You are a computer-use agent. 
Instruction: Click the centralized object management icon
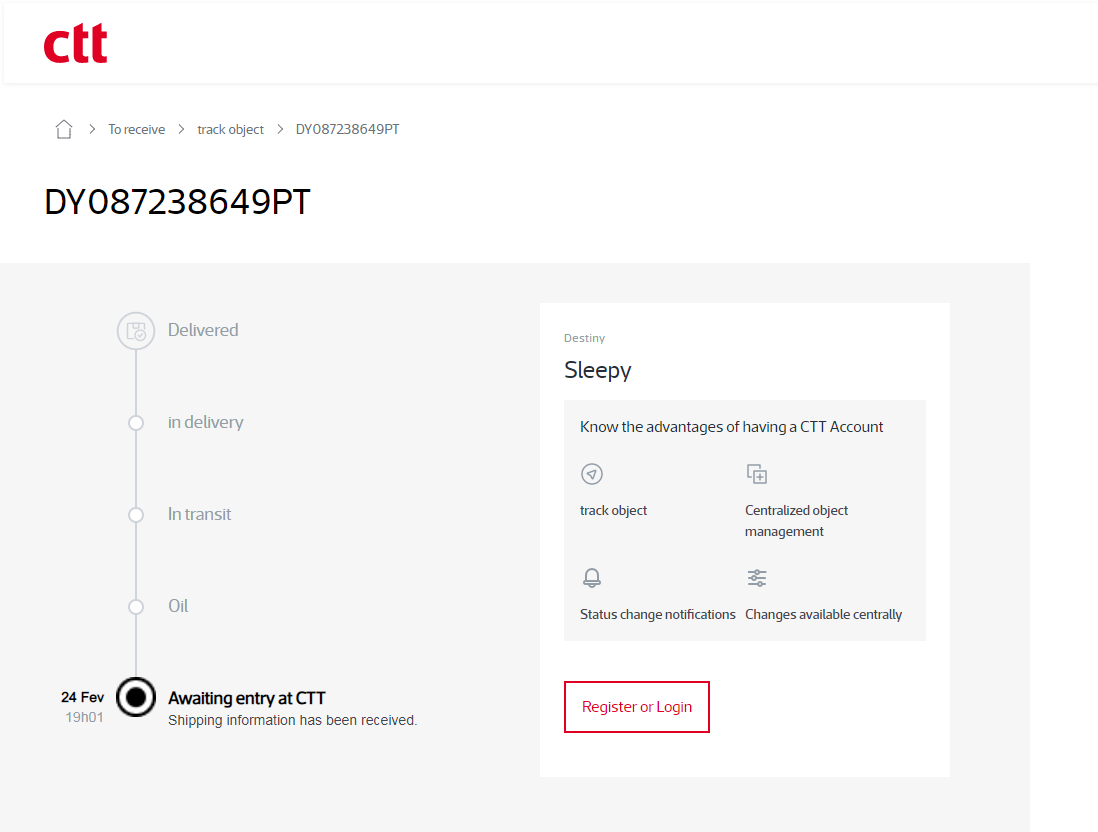click(x=756, y=474)
